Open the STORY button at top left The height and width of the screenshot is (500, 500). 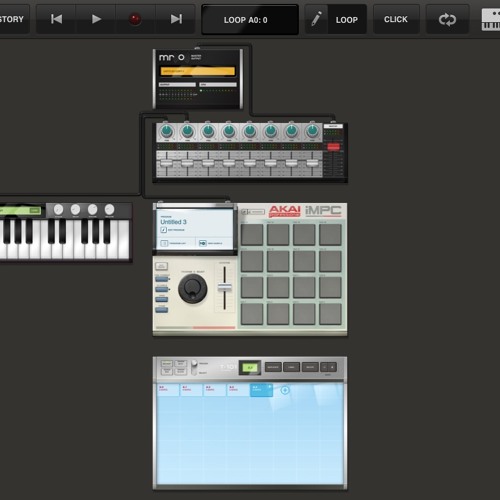(12, 19)
